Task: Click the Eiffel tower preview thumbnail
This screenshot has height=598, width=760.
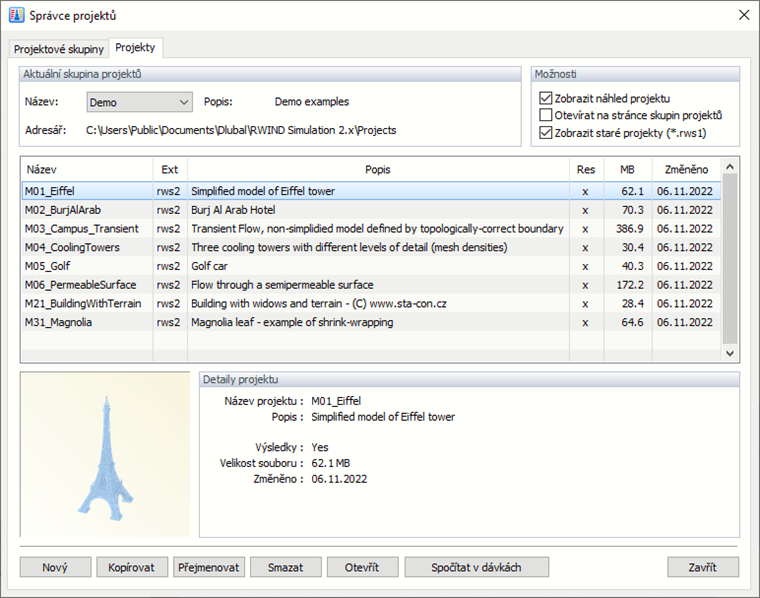Action: [105, 454]
